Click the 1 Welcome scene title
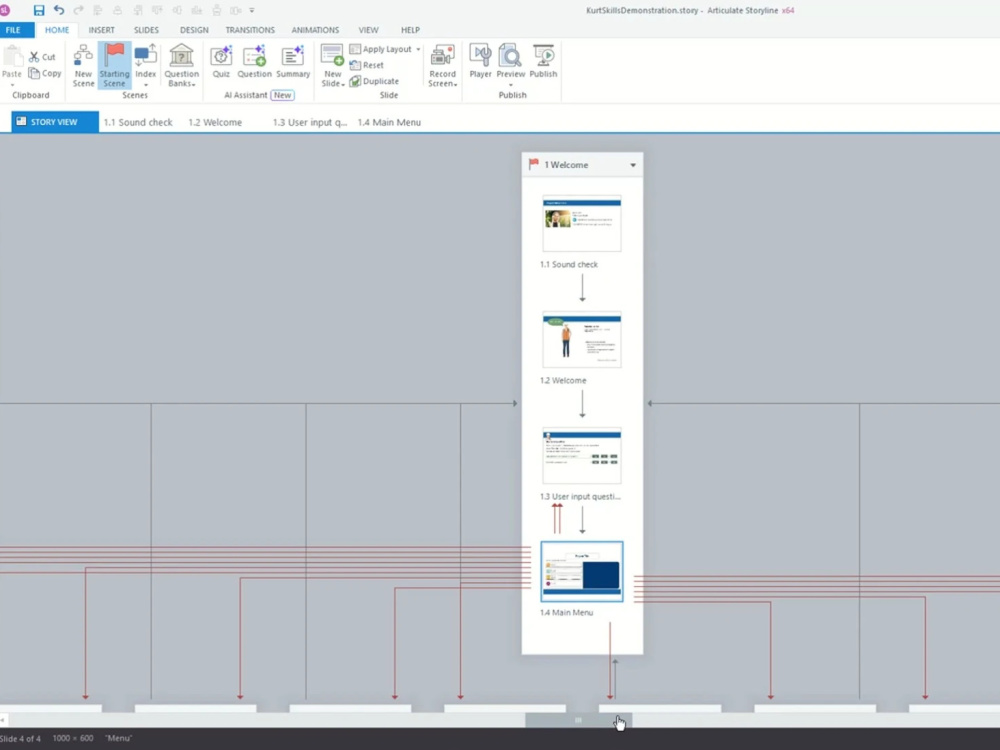The height and width of the screenshot is (750, 1000). (566, 165)
